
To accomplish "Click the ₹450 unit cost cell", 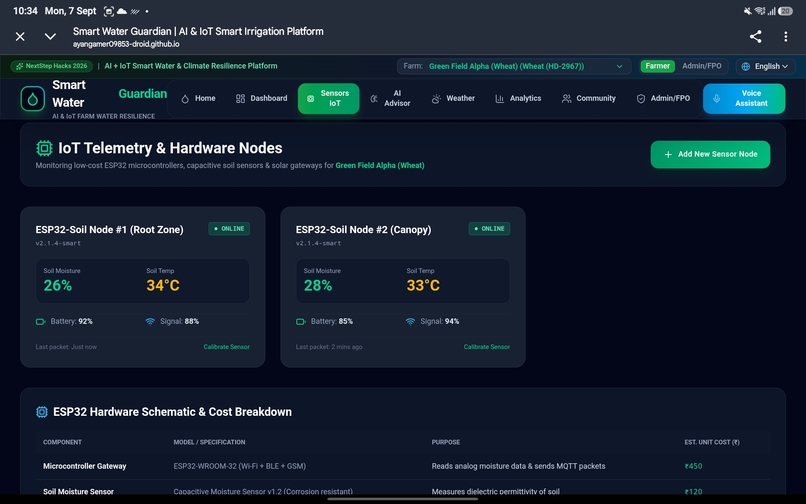I will [693, 466].
